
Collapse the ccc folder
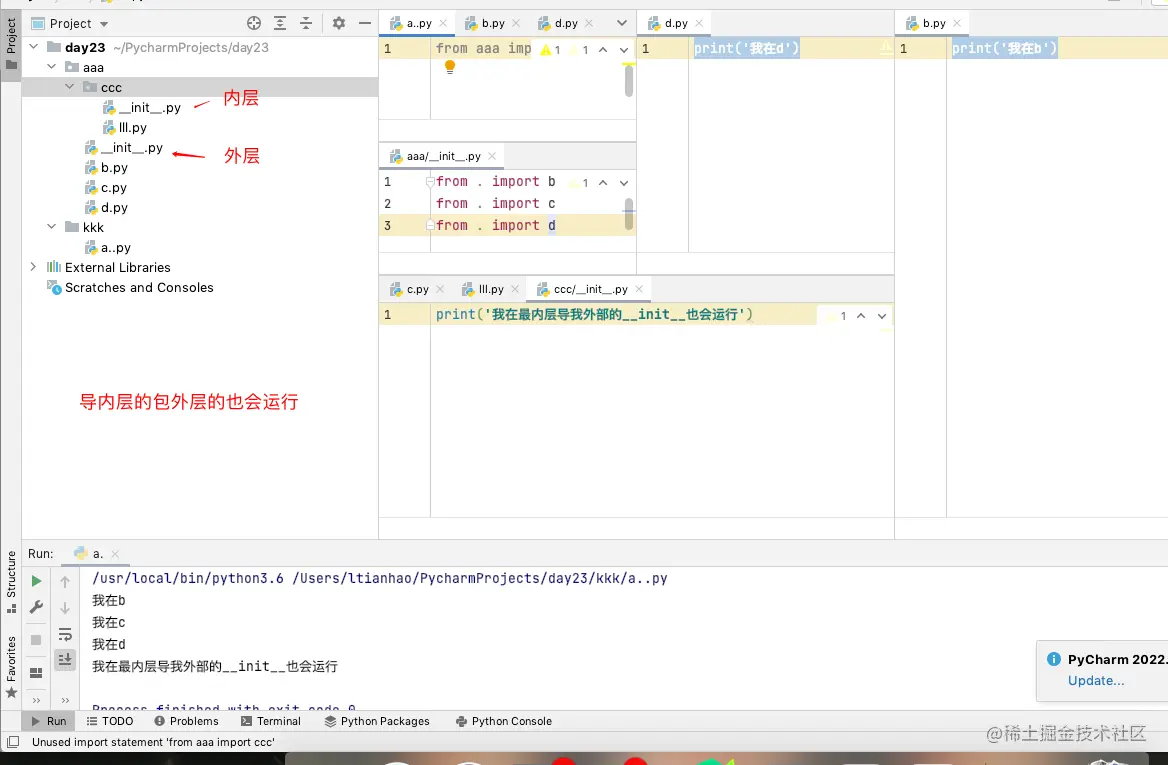[x=69, y=87]
